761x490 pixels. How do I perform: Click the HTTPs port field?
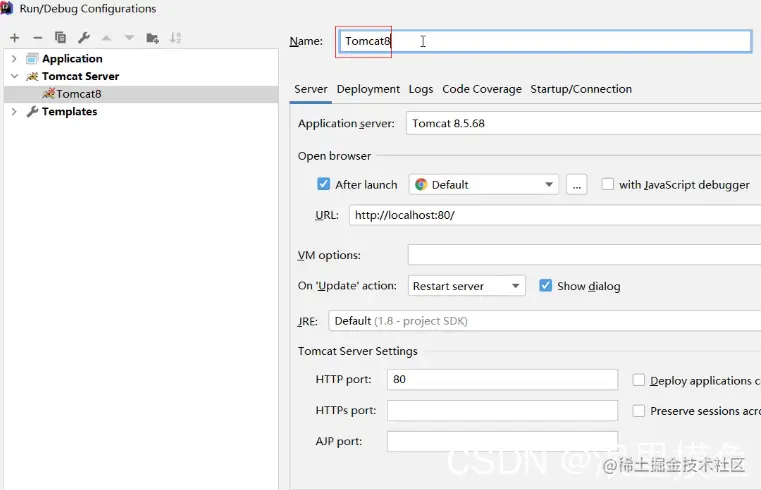click(502, 410)
